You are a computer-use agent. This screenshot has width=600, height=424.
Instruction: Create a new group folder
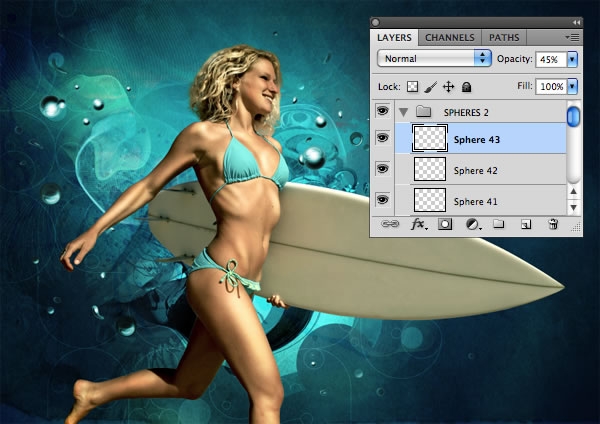point(498,224)
